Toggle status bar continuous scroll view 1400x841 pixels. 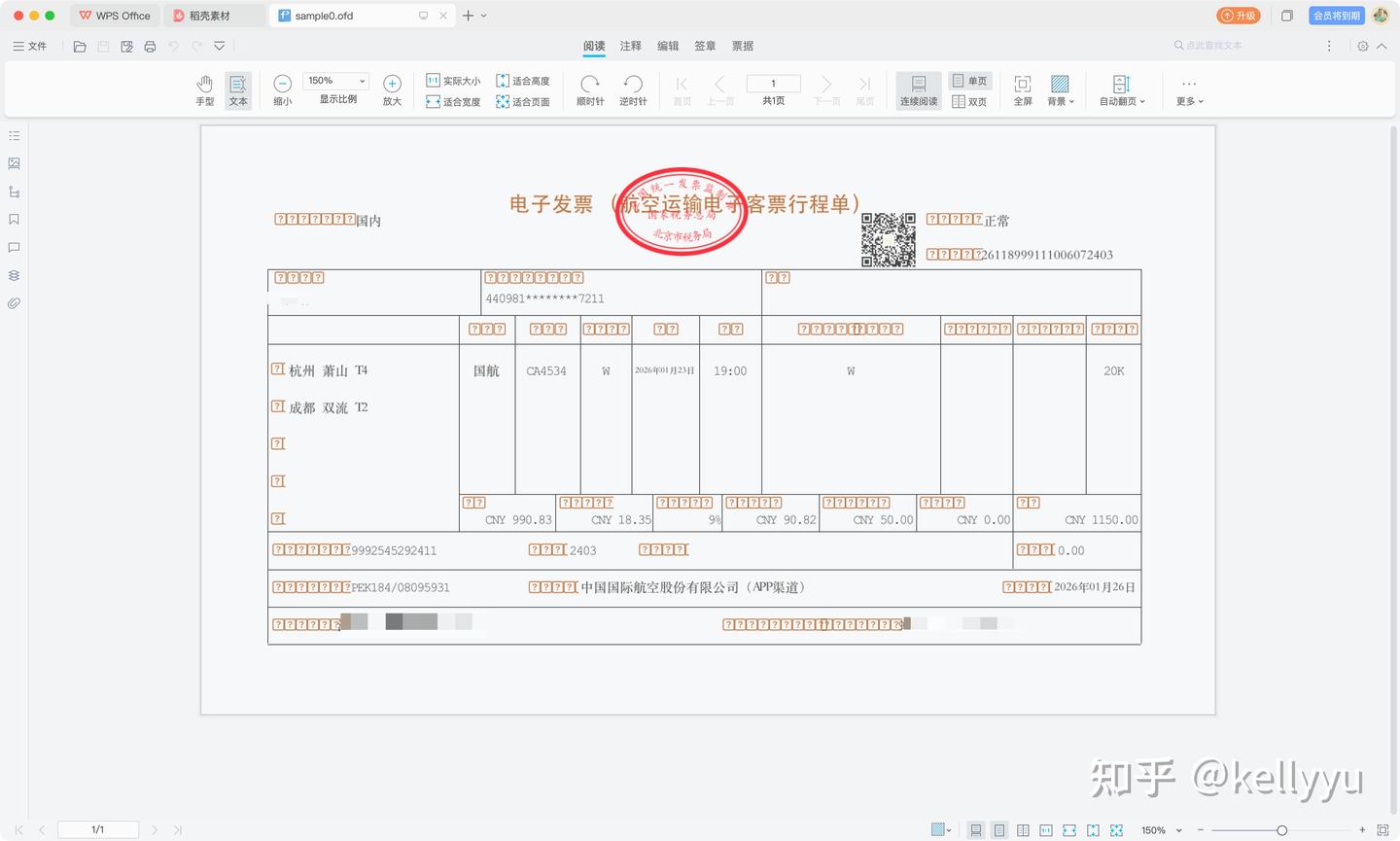[975, 830]
